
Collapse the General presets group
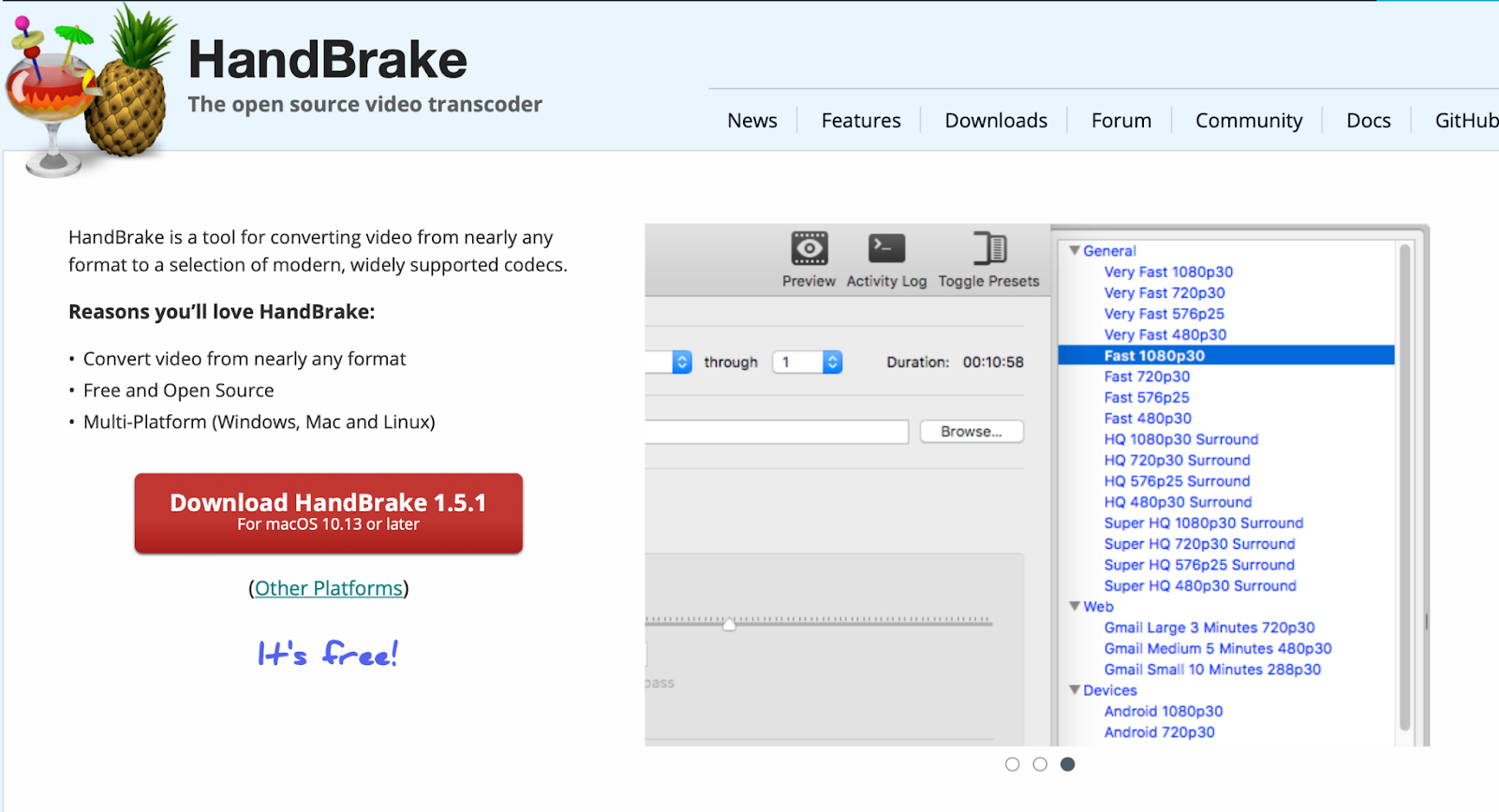click(1075, 251)
